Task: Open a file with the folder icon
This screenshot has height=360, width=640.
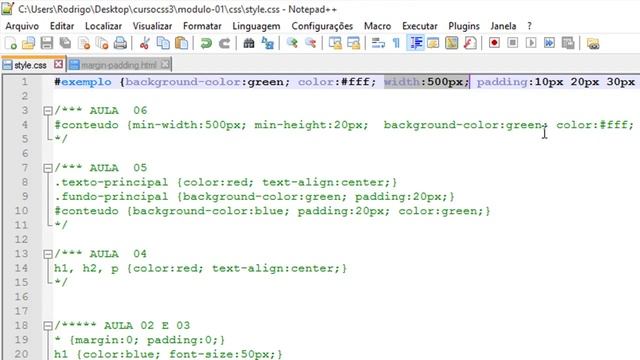Action: click(29, 43)
